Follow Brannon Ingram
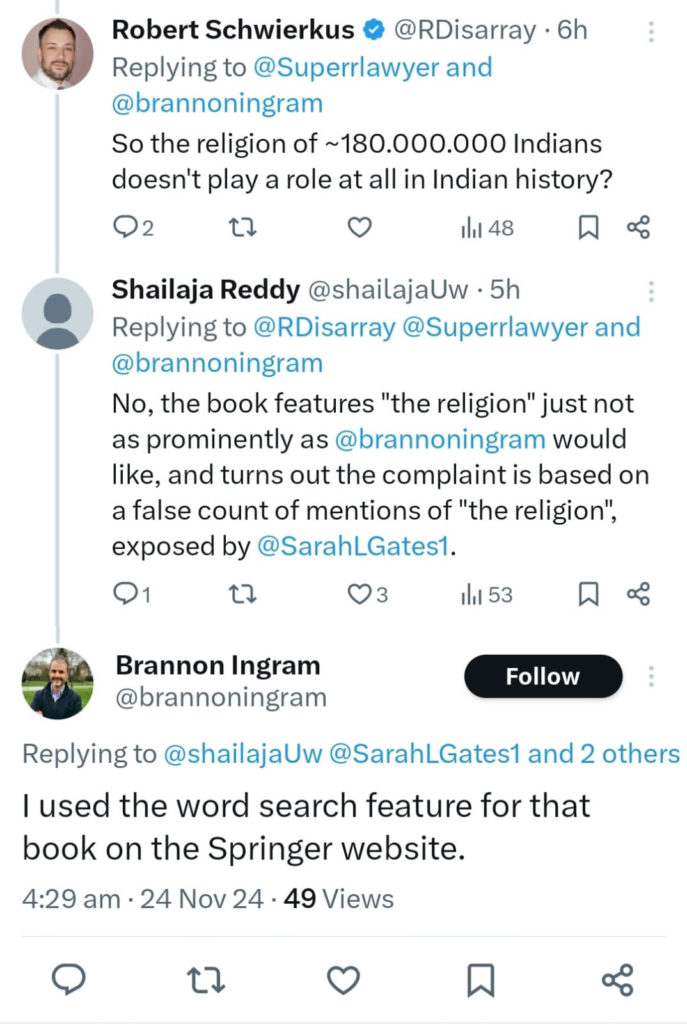 pos(542,677)
